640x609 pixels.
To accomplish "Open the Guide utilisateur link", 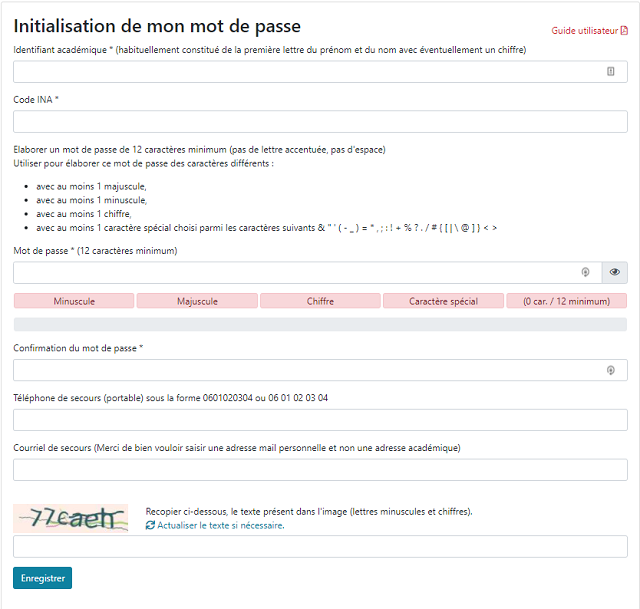I will (x=589, y=31).
